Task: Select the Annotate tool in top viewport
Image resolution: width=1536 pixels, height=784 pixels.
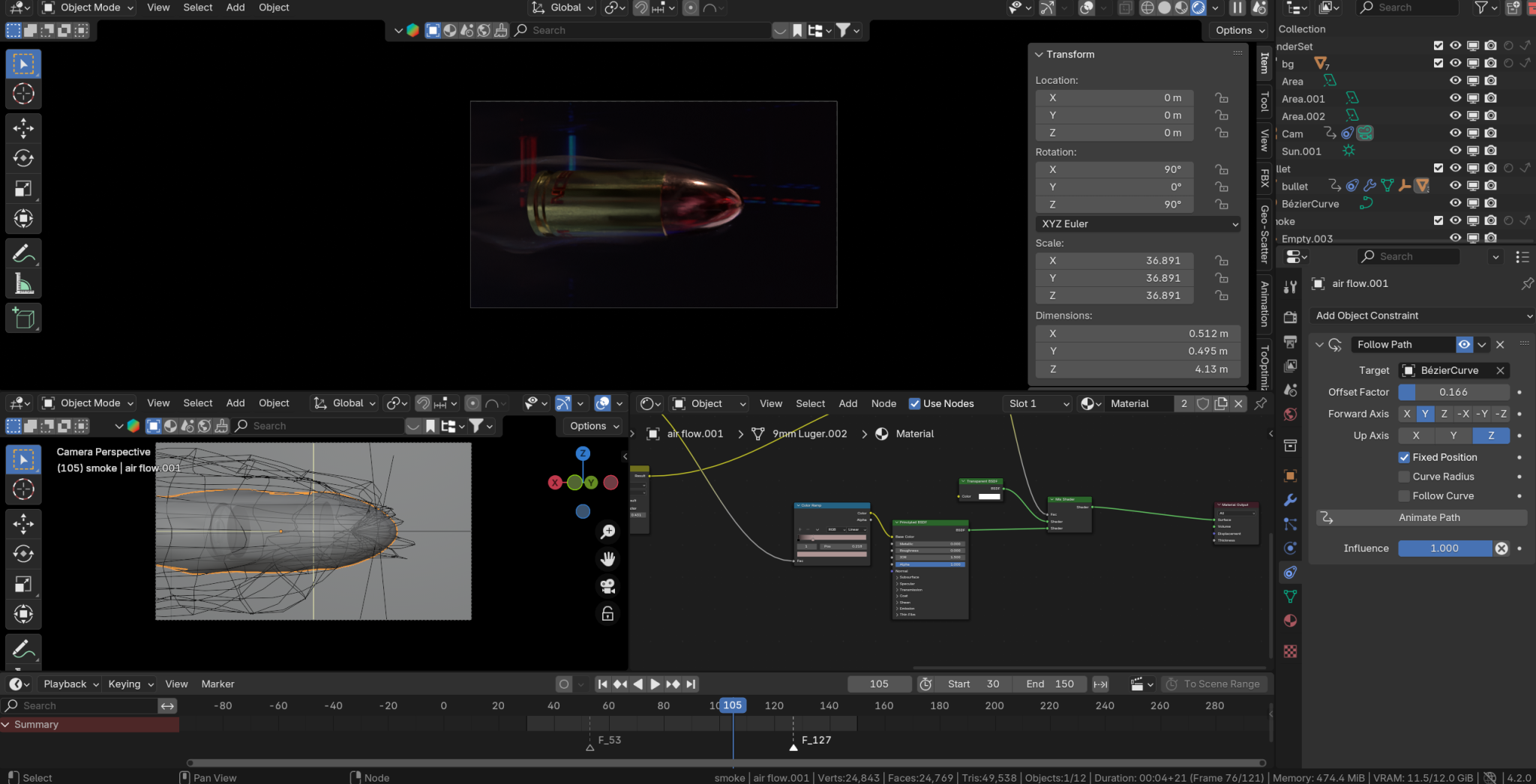Action: 23,254
